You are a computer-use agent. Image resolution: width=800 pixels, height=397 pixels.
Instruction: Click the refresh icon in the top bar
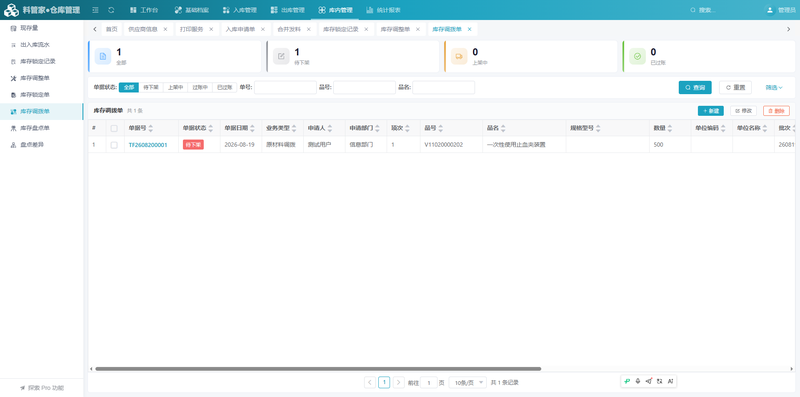[x=111, y=10]
